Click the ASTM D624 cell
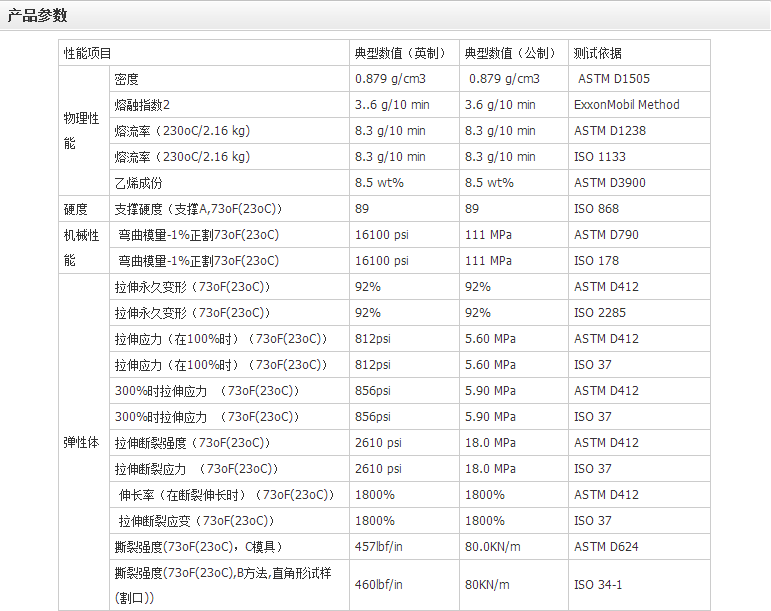This screenshot has width=771, height=611. click(x=639, y=547)
